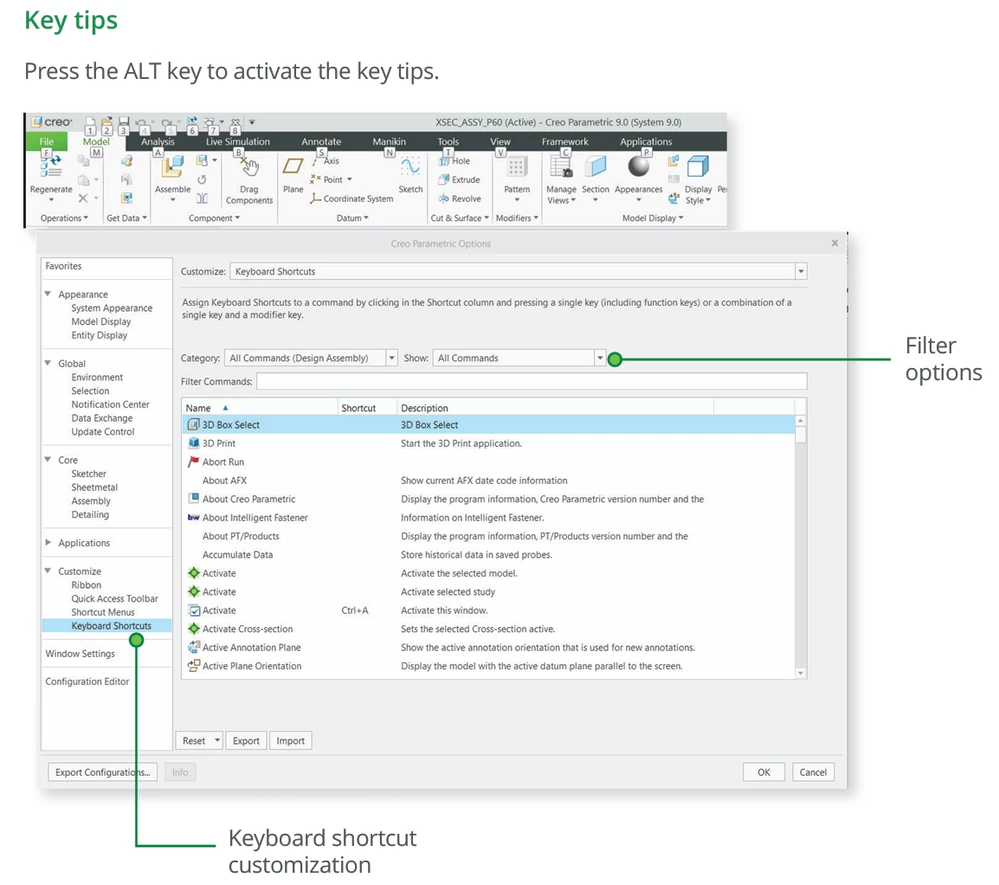Sort by the Name column header
The height and width of the screenshot is (885, 999).
click(259, 408)
